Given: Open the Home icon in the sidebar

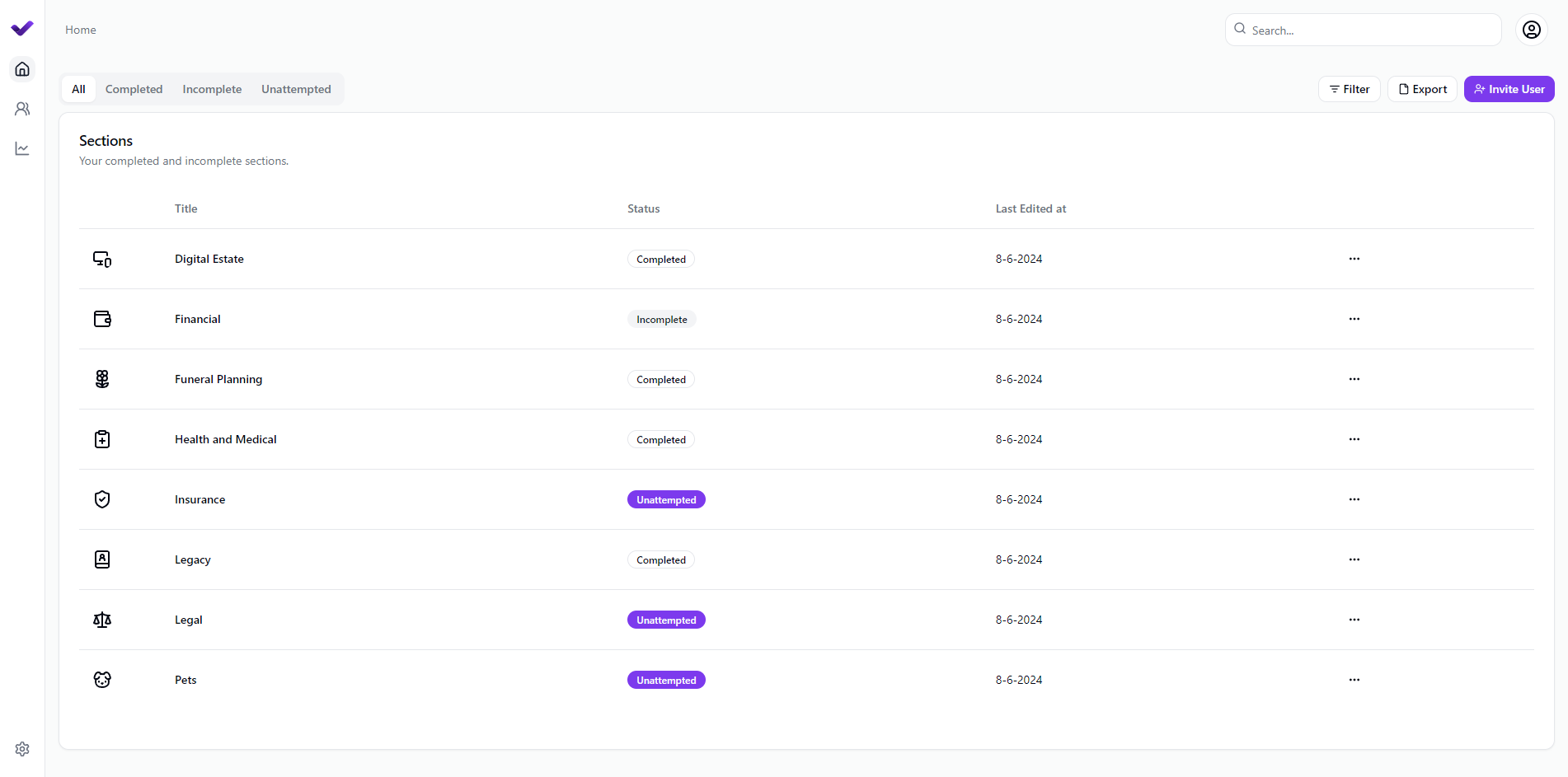Looking at the screenshot, I should 22,69.
